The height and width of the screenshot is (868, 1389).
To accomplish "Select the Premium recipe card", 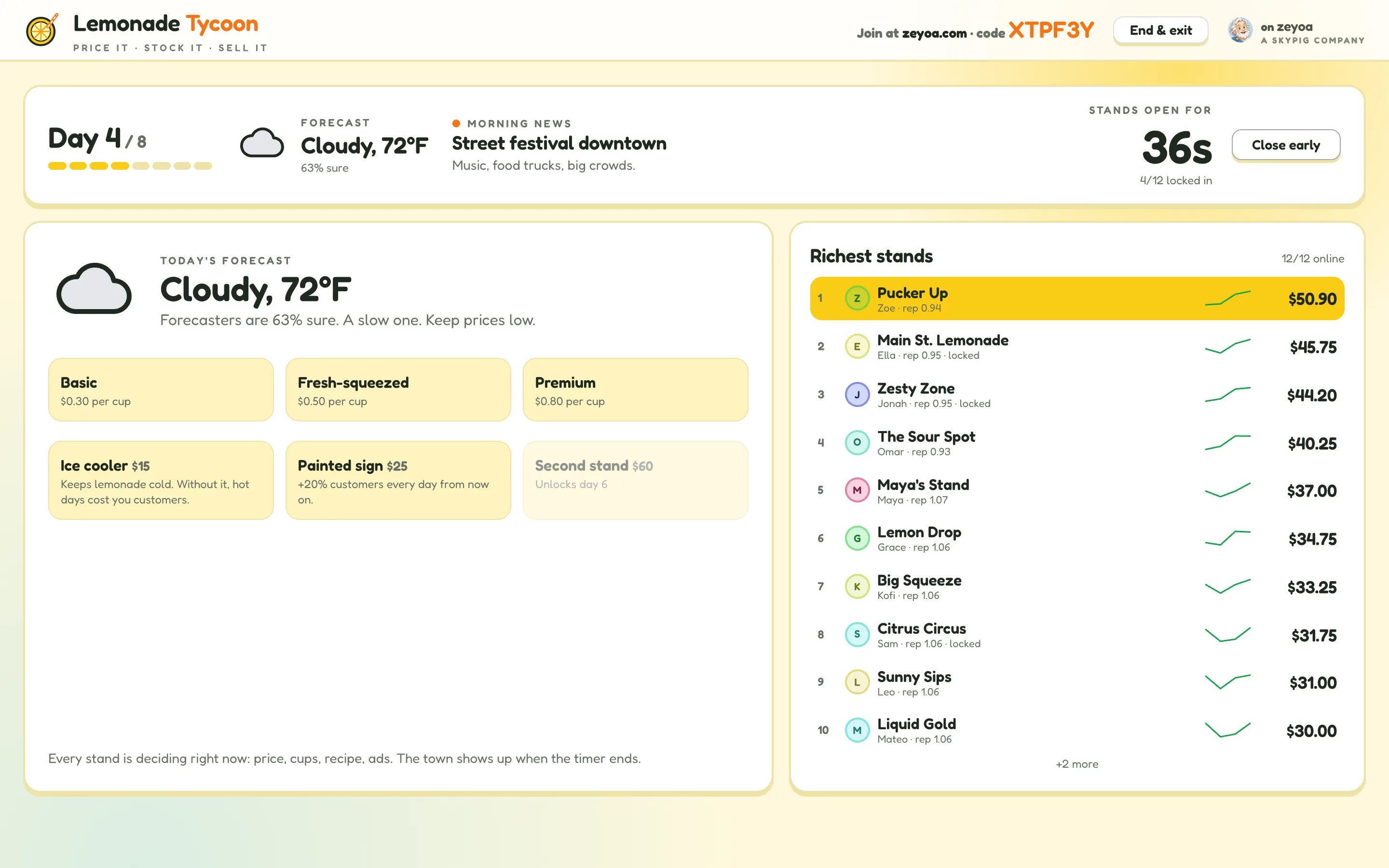I will (635, 390).
